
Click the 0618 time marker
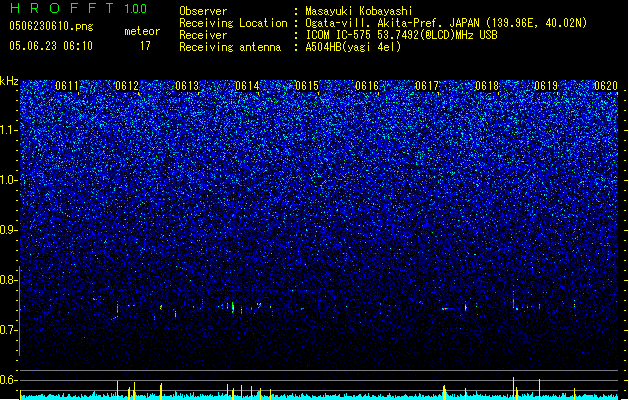[x=487, y=86]
